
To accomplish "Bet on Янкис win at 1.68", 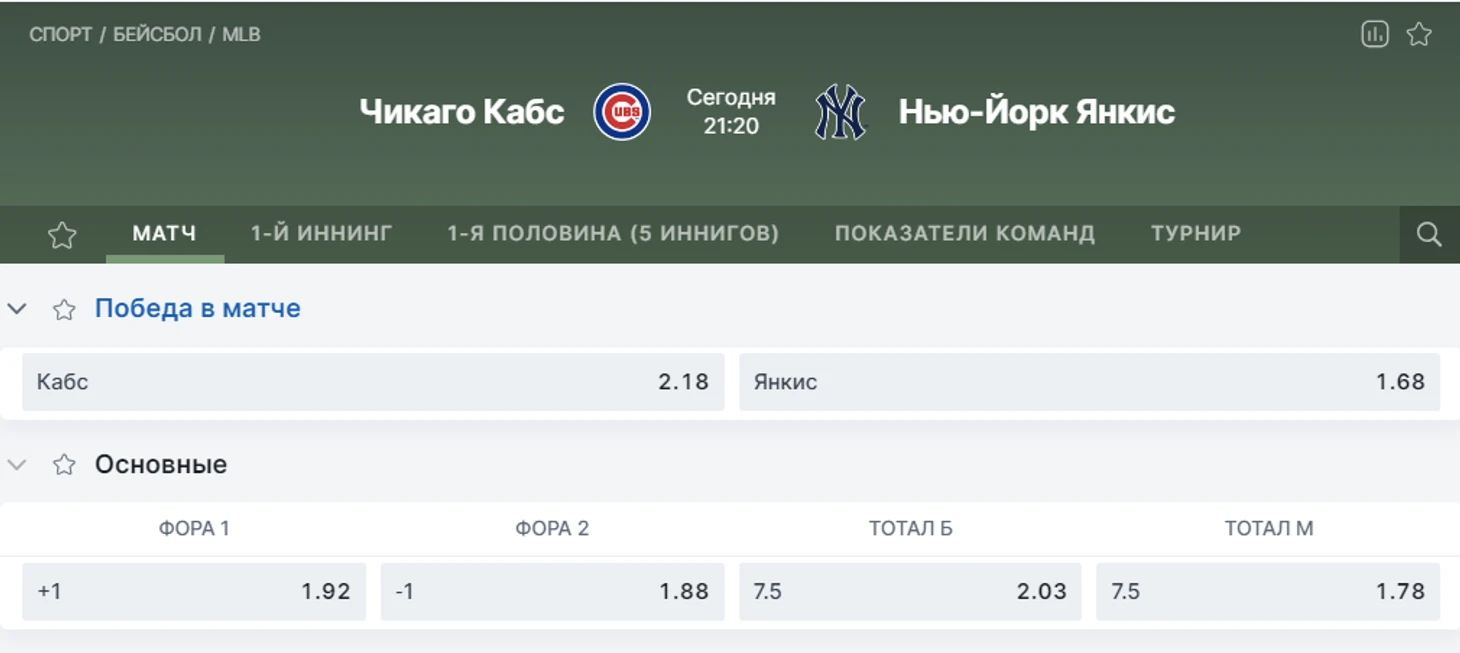I will click(1089, 381).
